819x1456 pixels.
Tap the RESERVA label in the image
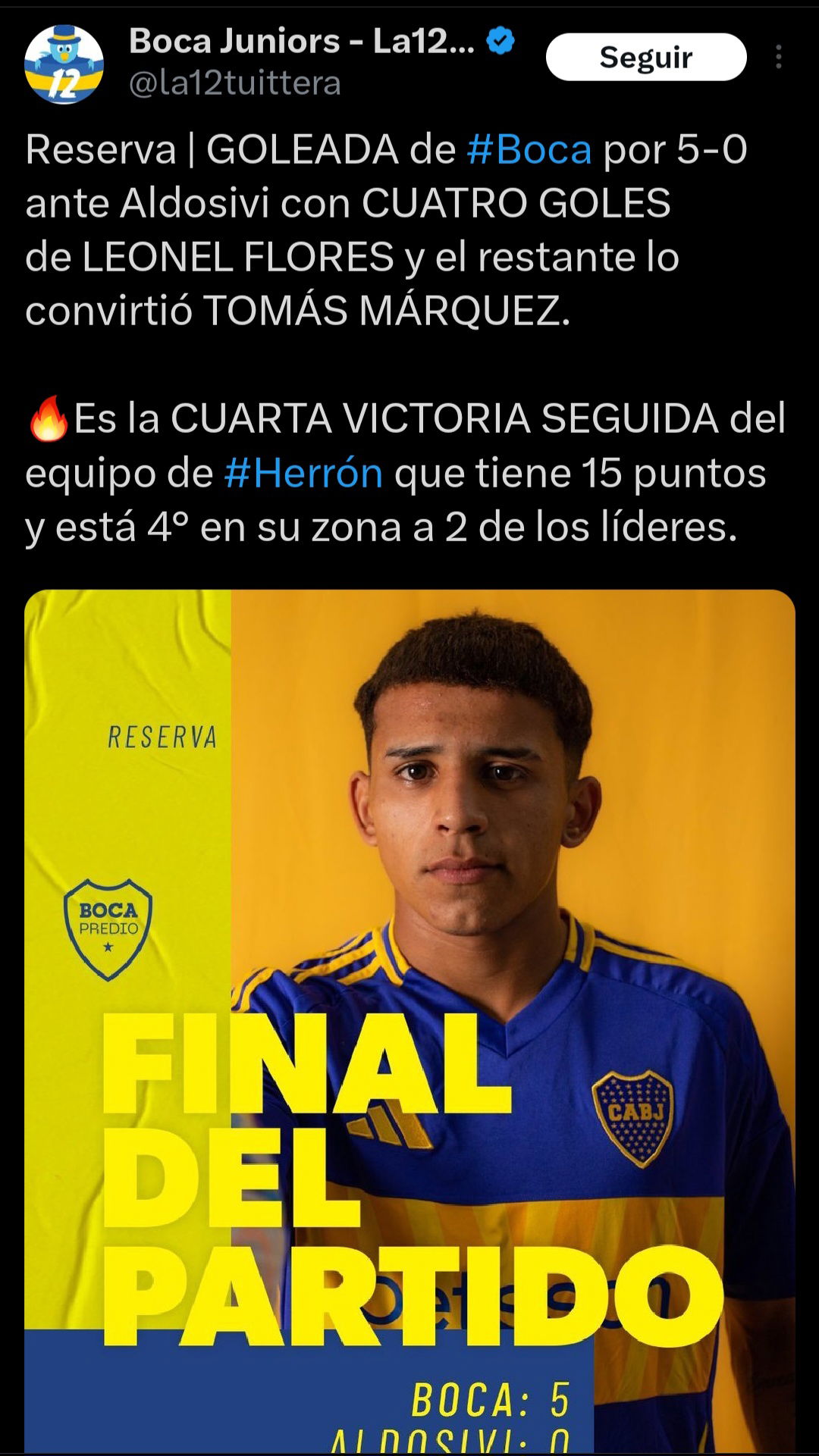click(162, 737)
